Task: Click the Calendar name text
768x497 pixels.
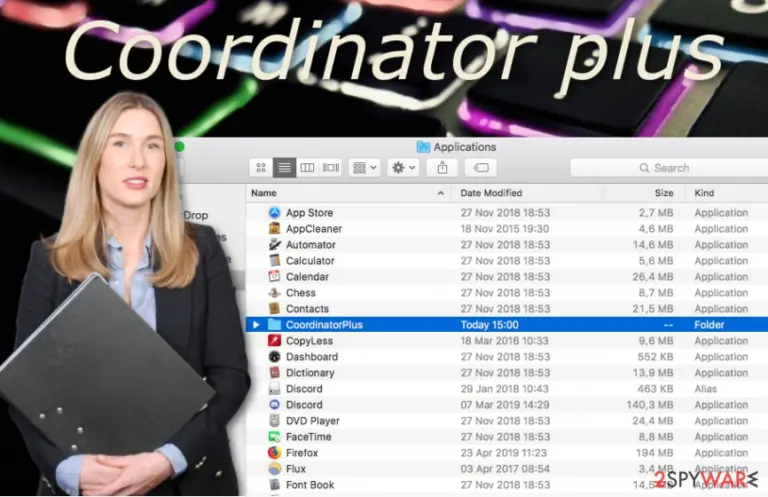Action: [307, 277]
